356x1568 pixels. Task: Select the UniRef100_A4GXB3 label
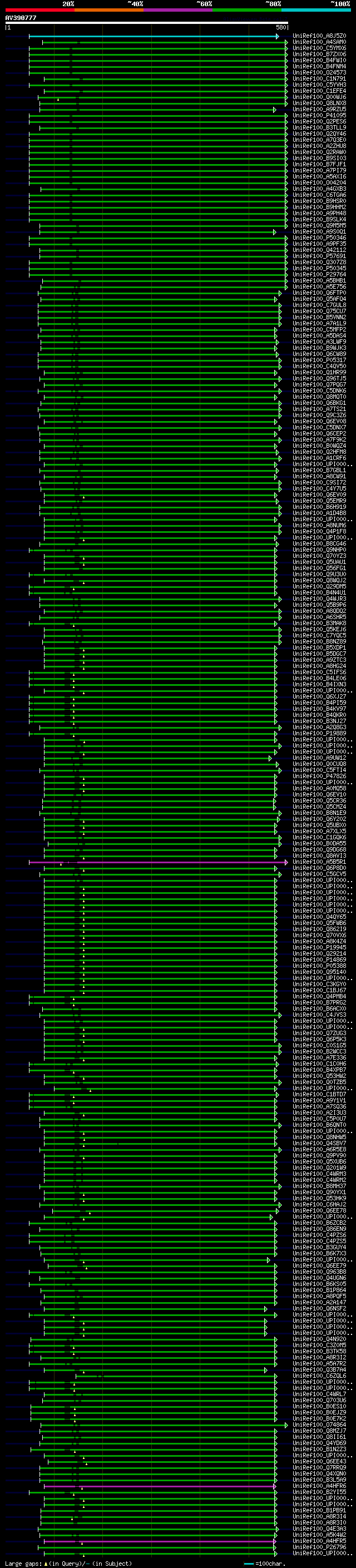point(319,189)
